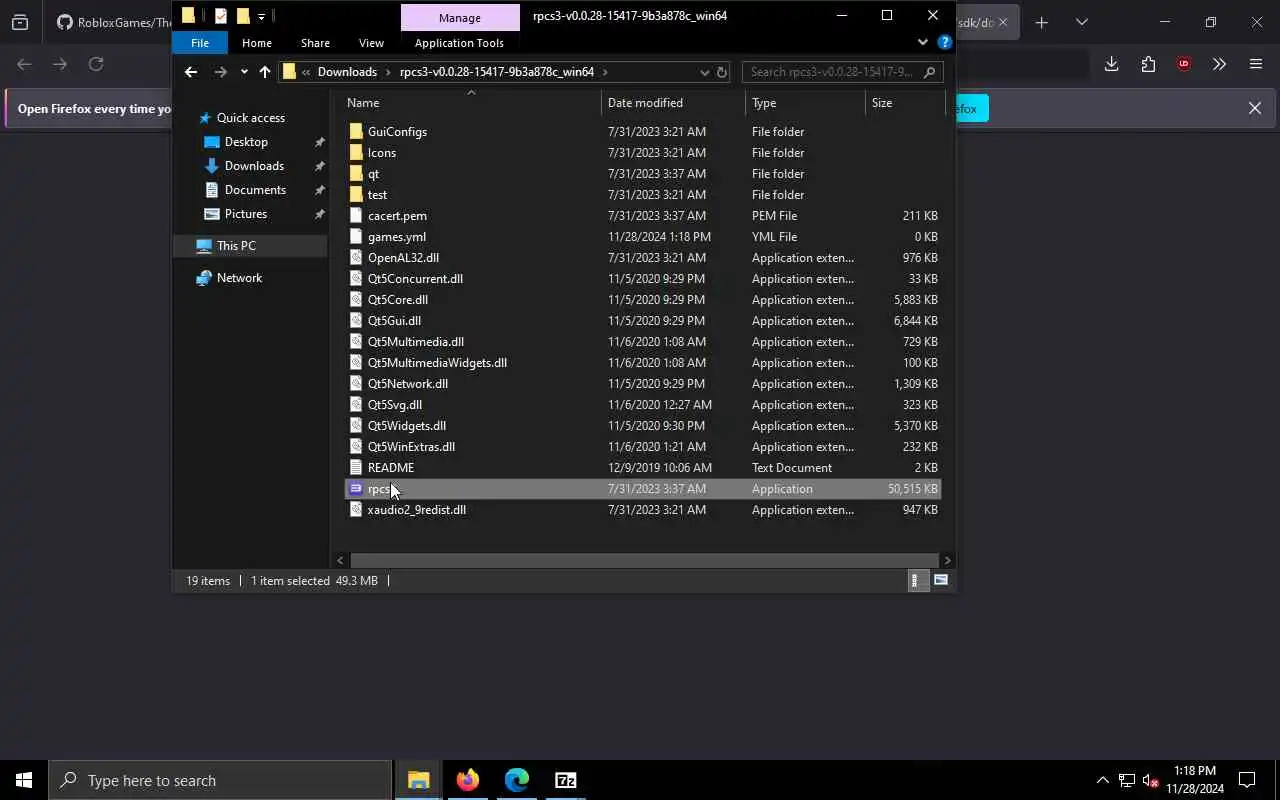Show hidden system tray icons chevron
Viewport: 1280px width, 800px height.
tap(1102, 780)
